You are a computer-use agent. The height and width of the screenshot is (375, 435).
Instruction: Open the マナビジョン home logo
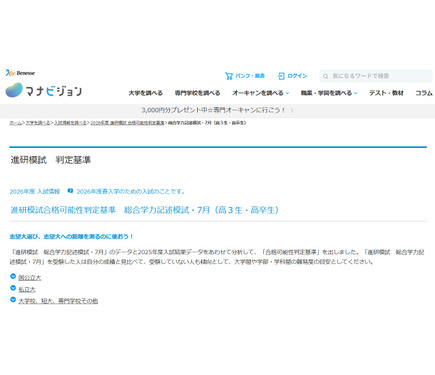coord(44,90)
